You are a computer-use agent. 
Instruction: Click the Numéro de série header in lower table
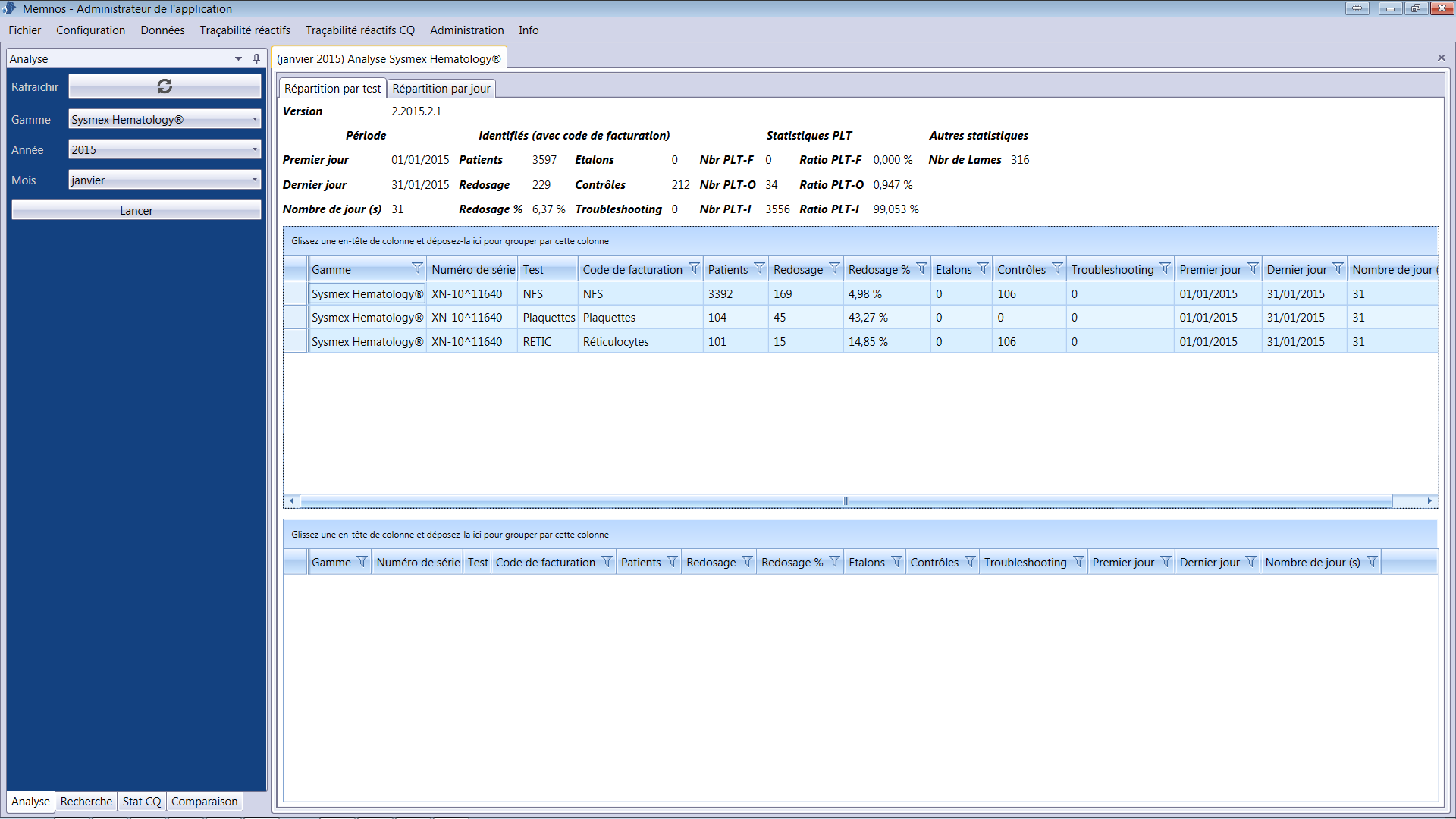[x=417, y=562]
